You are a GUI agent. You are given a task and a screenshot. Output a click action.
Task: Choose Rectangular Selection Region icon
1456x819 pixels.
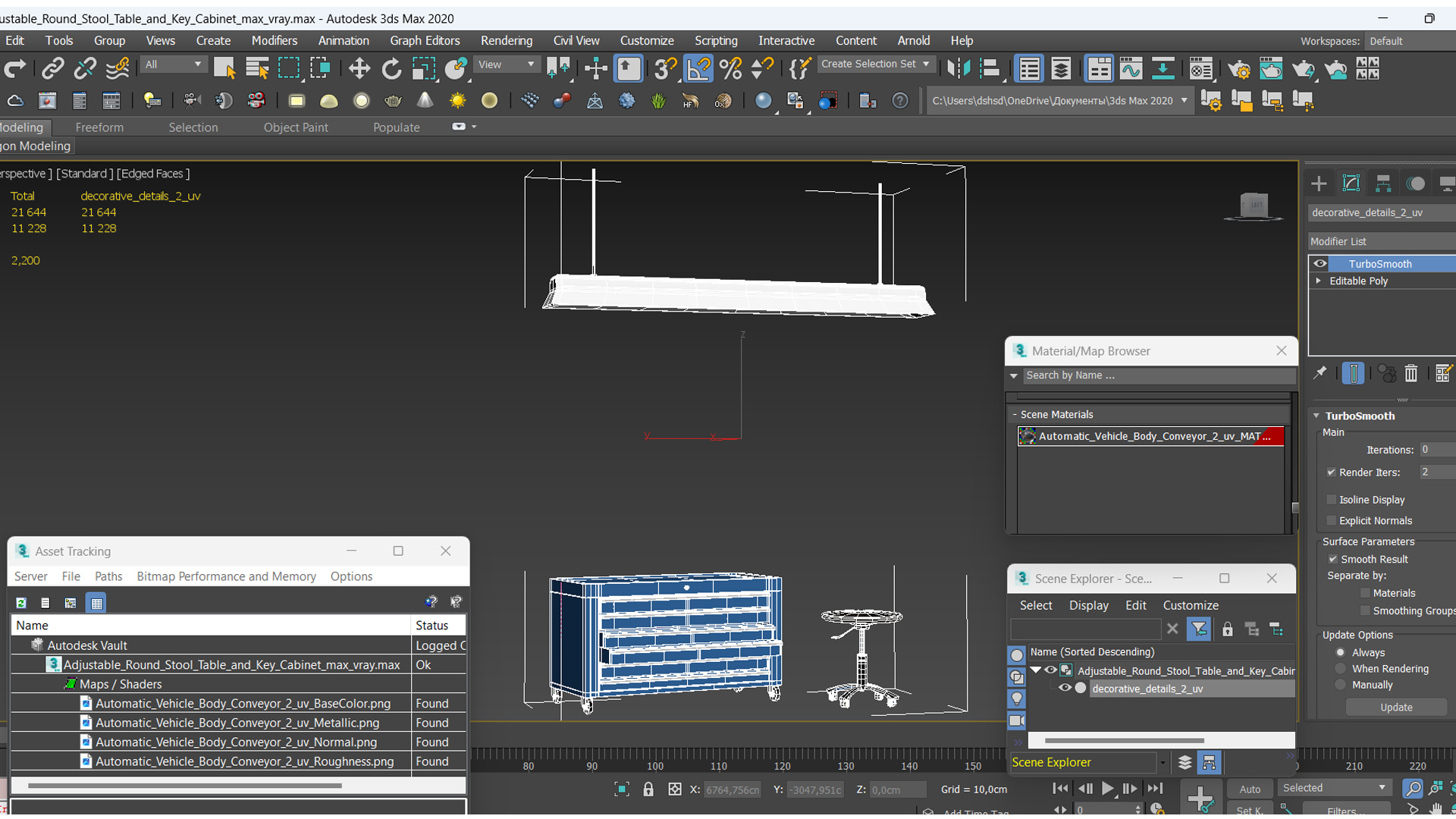click(289, 69)
